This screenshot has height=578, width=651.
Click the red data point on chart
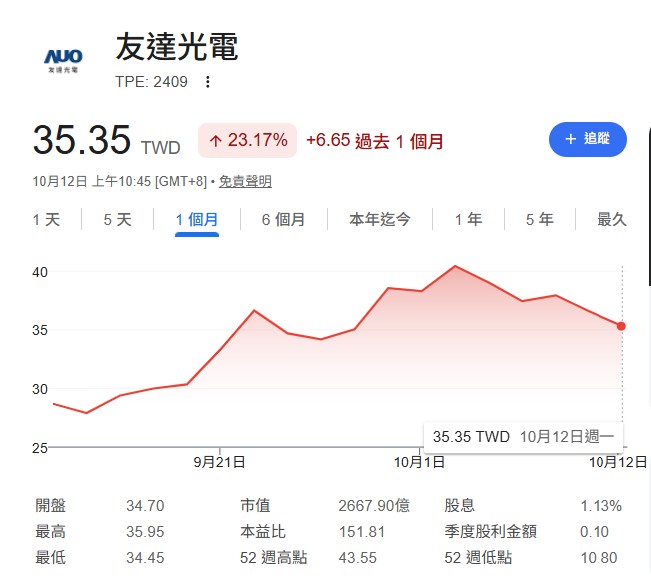tap(621, 326)
